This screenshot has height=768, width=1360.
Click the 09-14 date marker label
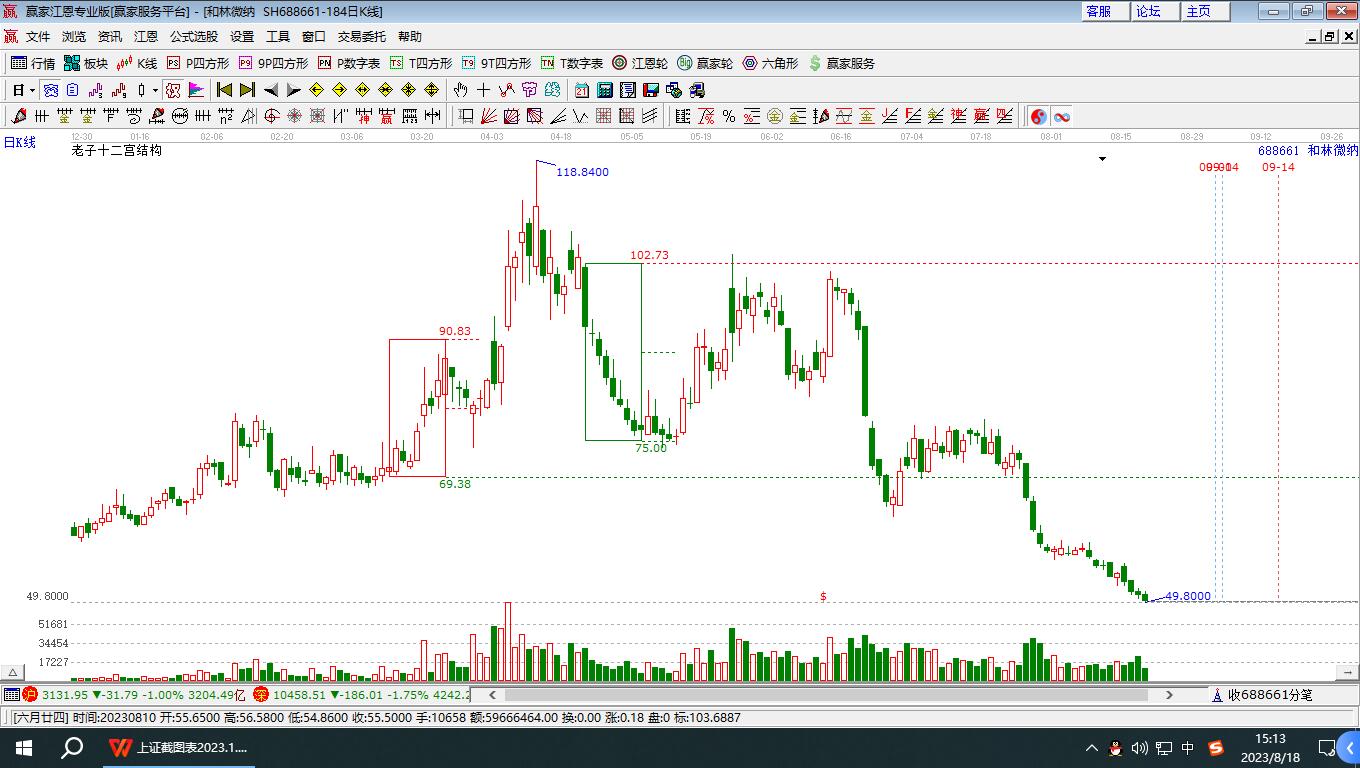(1278, 167)
